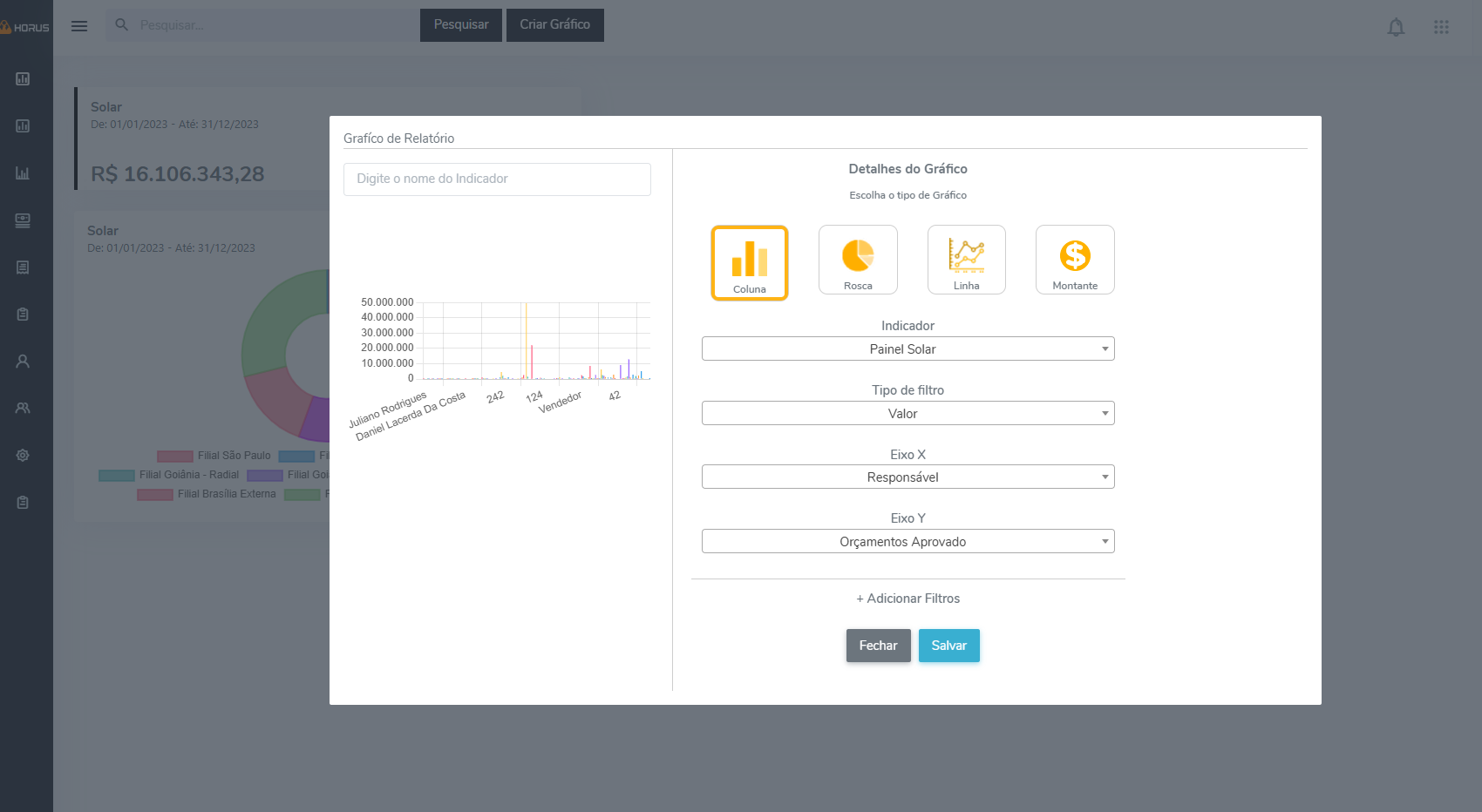
Task: Expand the Indicador dropdown
Action: 908,349
